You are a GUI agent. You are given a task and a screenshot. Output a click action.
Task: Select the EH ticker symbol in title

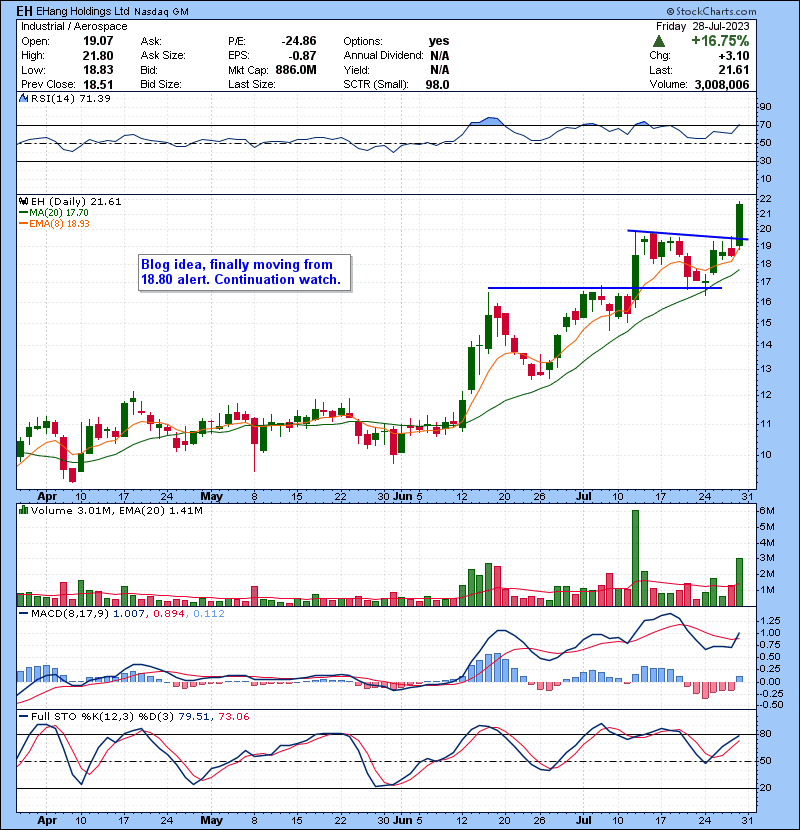[x=24, y=11]
